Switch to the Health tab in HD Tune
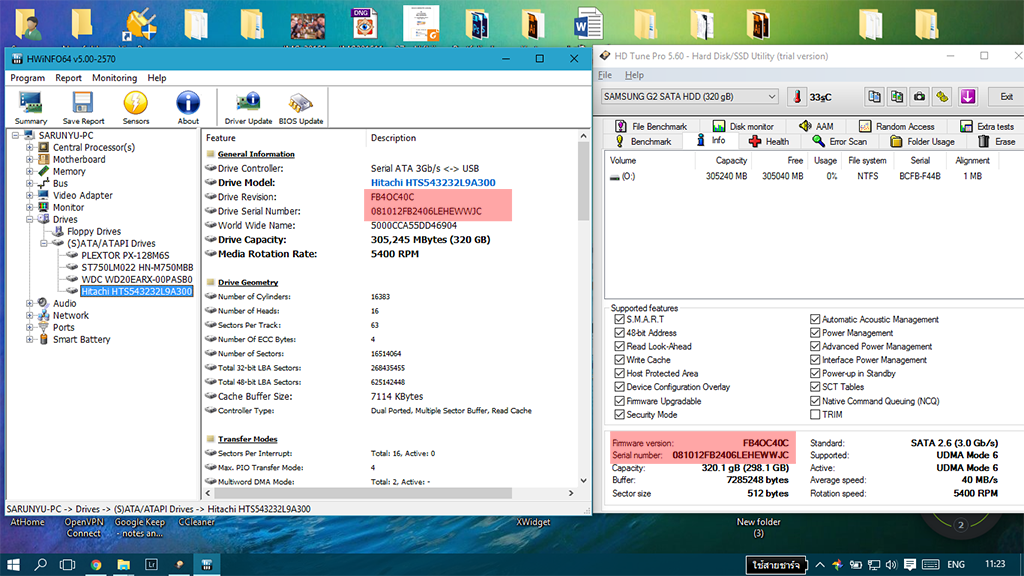Viewport: 1024px width, 576px height. 769,141
